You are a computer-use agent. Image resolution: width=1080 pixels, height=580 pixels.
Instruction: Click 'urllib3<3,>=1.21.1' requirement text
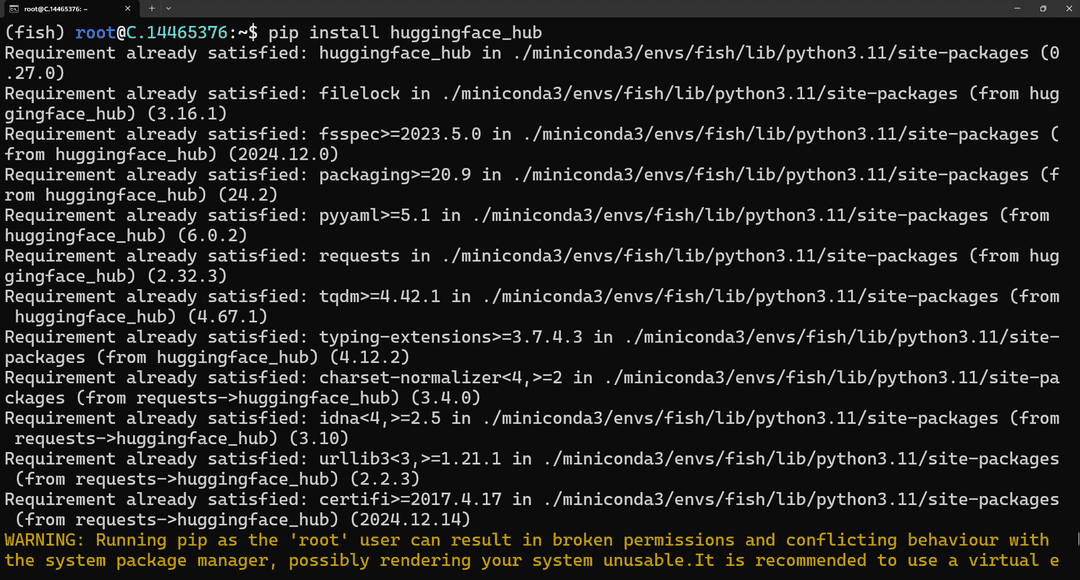tap(410, 458)
